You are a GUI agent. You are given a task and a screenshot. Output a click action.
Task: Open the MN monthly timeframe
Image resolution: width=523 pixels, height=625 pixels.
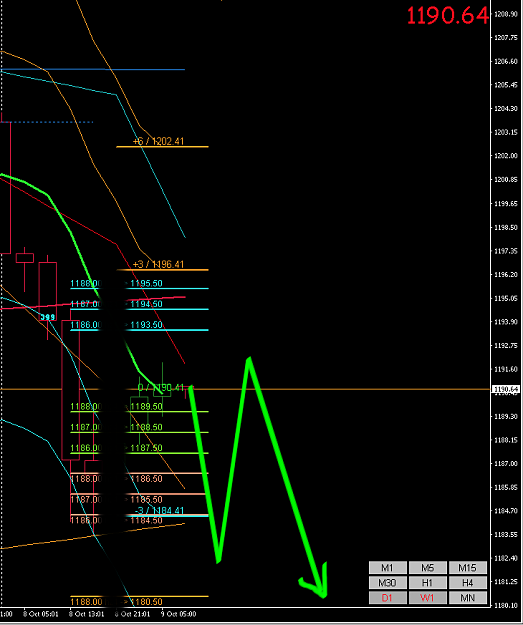point(468,597)
